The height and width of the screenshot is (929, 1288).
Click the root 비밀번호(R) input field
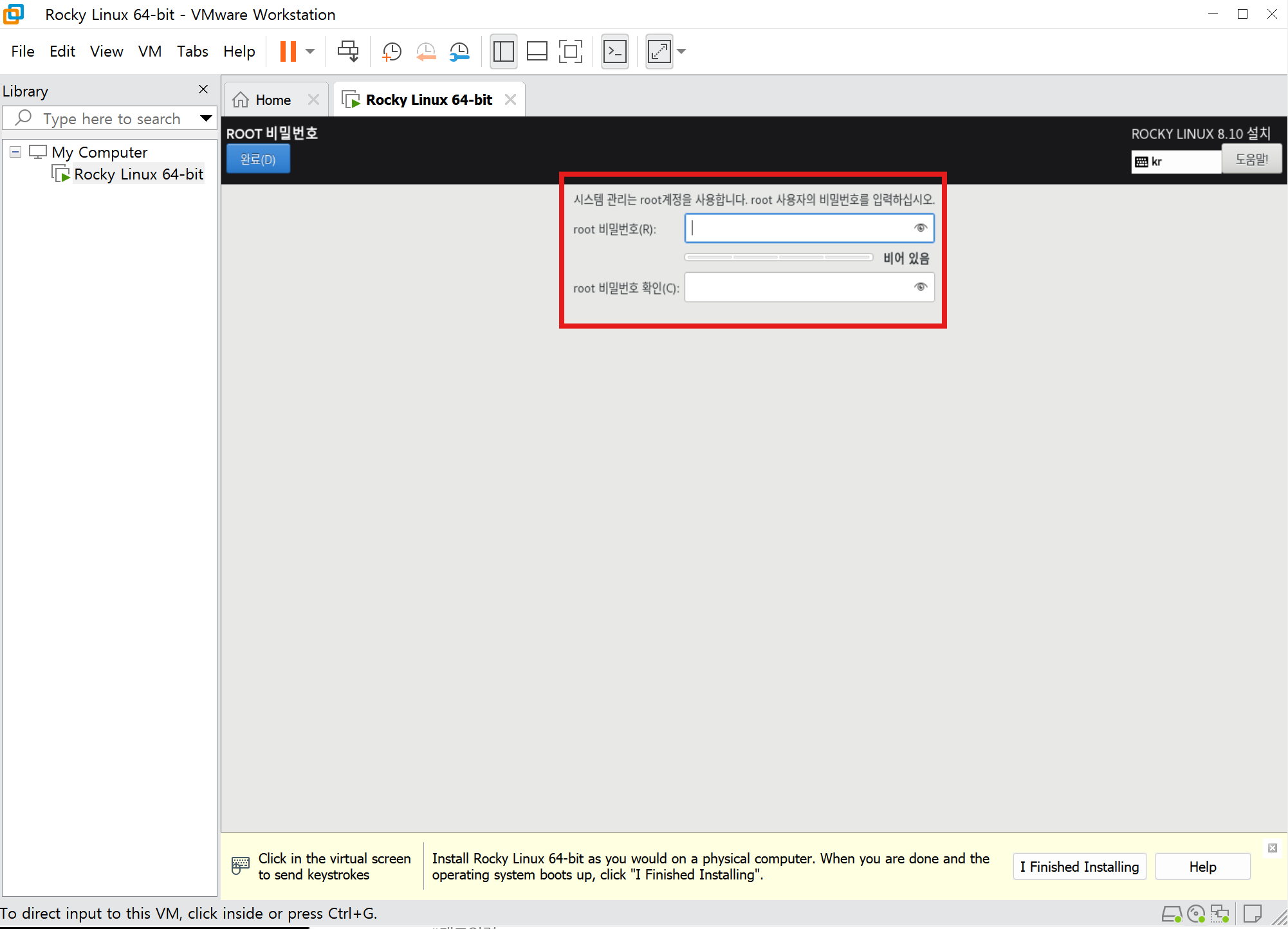click(x=809, y=228)
